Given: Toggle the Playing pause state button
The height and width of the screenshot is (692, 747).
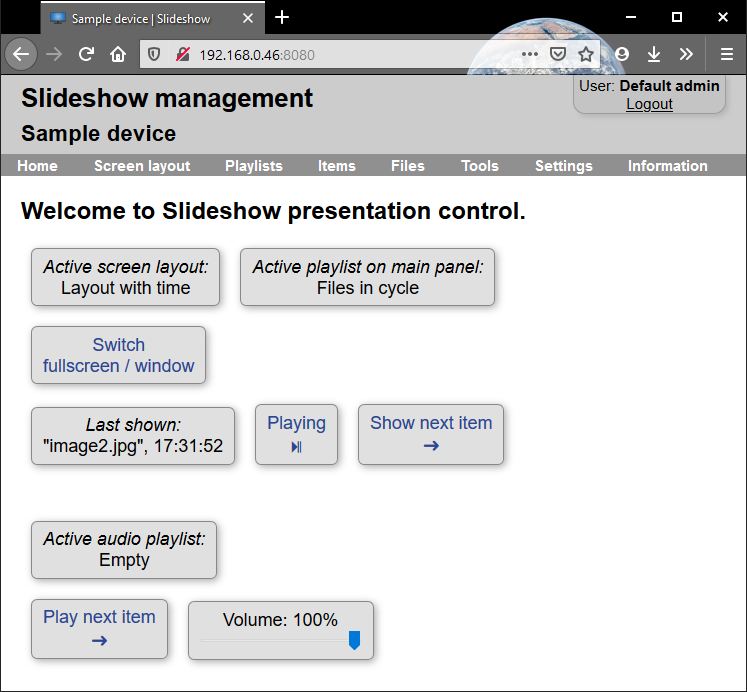Looking at the screenshot, I should [296, 435].
